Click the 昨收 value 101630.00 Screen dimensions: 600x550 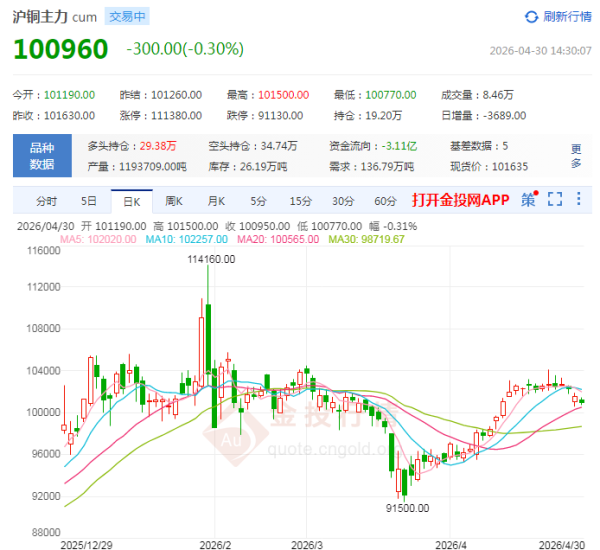69,116
